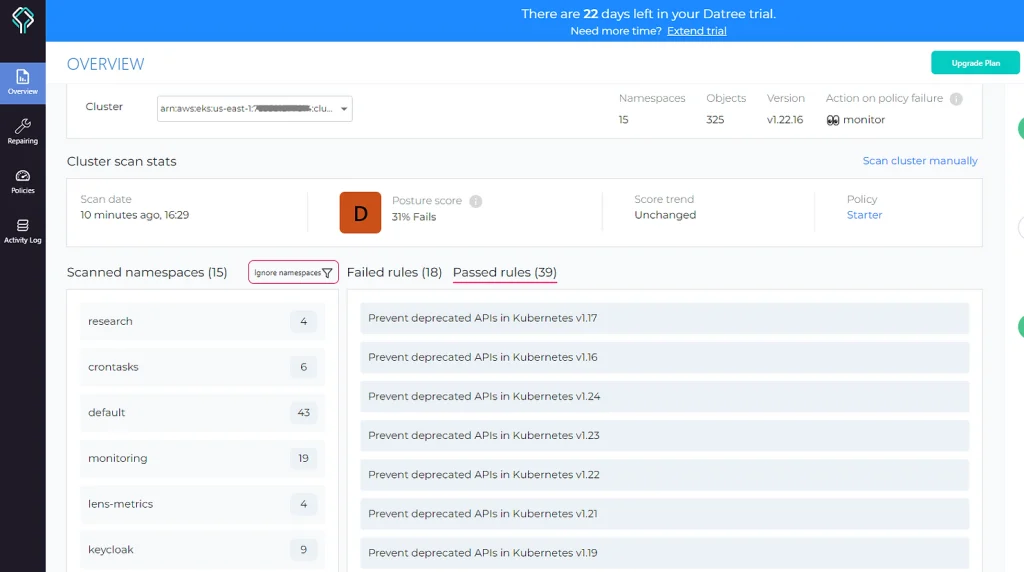Screen dimensions: 1024x572
Task: Expand rule Prevent deprecated APIs in Kubernetes v1.23
Action: pos(664,436)
